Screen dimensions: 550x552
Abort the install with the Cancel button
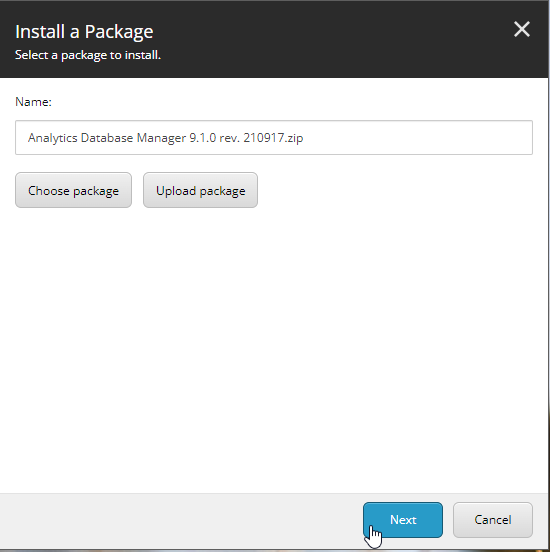pos(493,520)
